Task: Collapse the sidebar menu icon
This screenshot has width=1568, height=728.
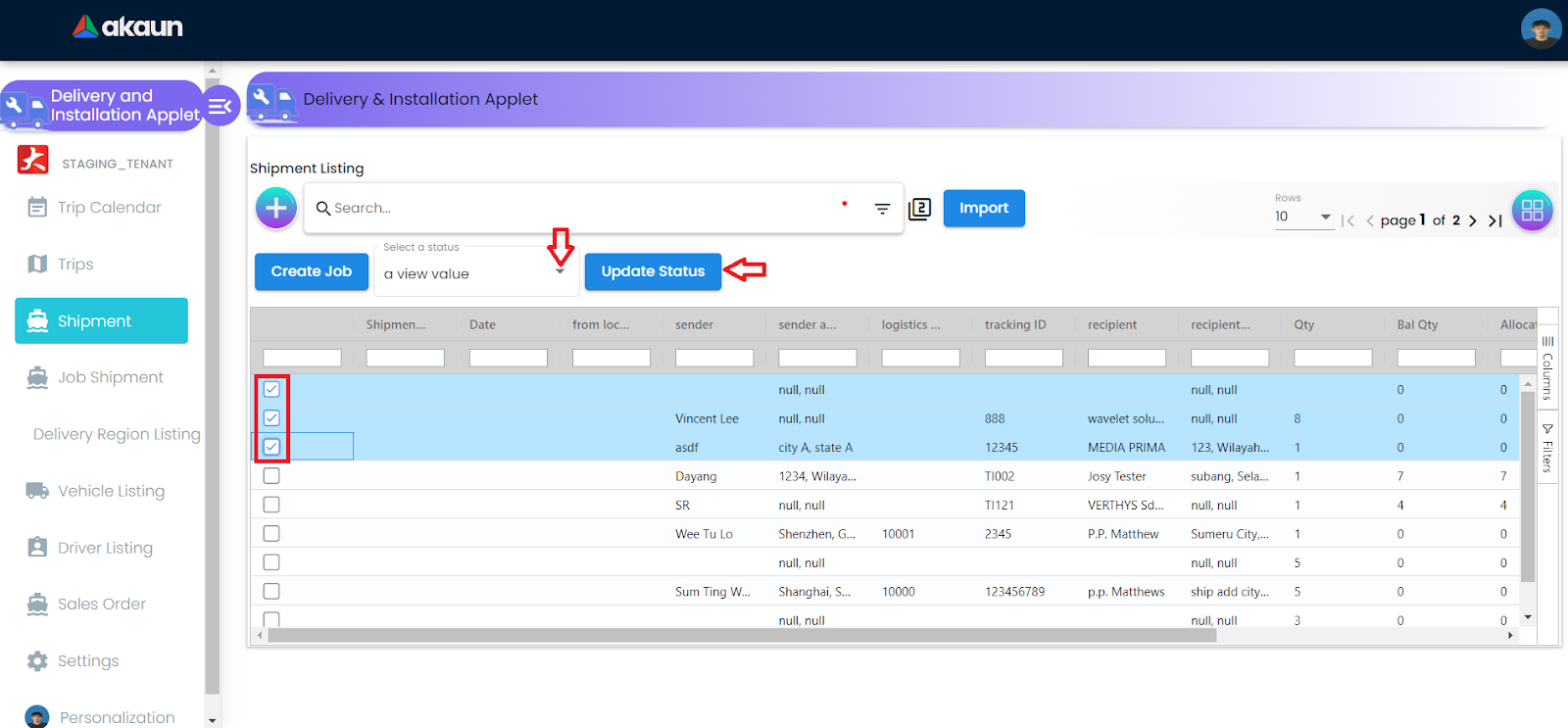Action: click(x=220, y=106)
